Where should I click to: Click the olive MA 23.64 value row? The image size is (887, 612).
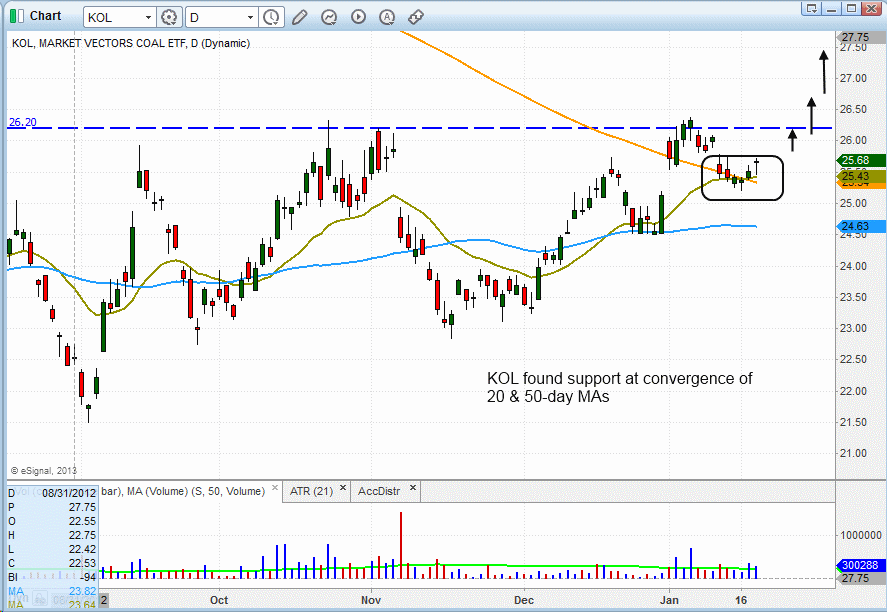pyautogui.click(x=53, y=605)
